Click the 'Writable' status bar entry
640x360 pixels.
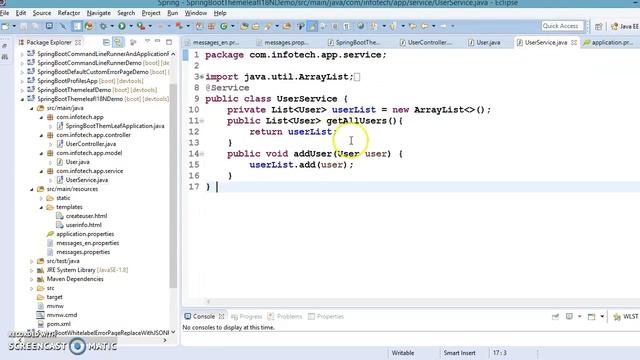(x=402, y=353)
